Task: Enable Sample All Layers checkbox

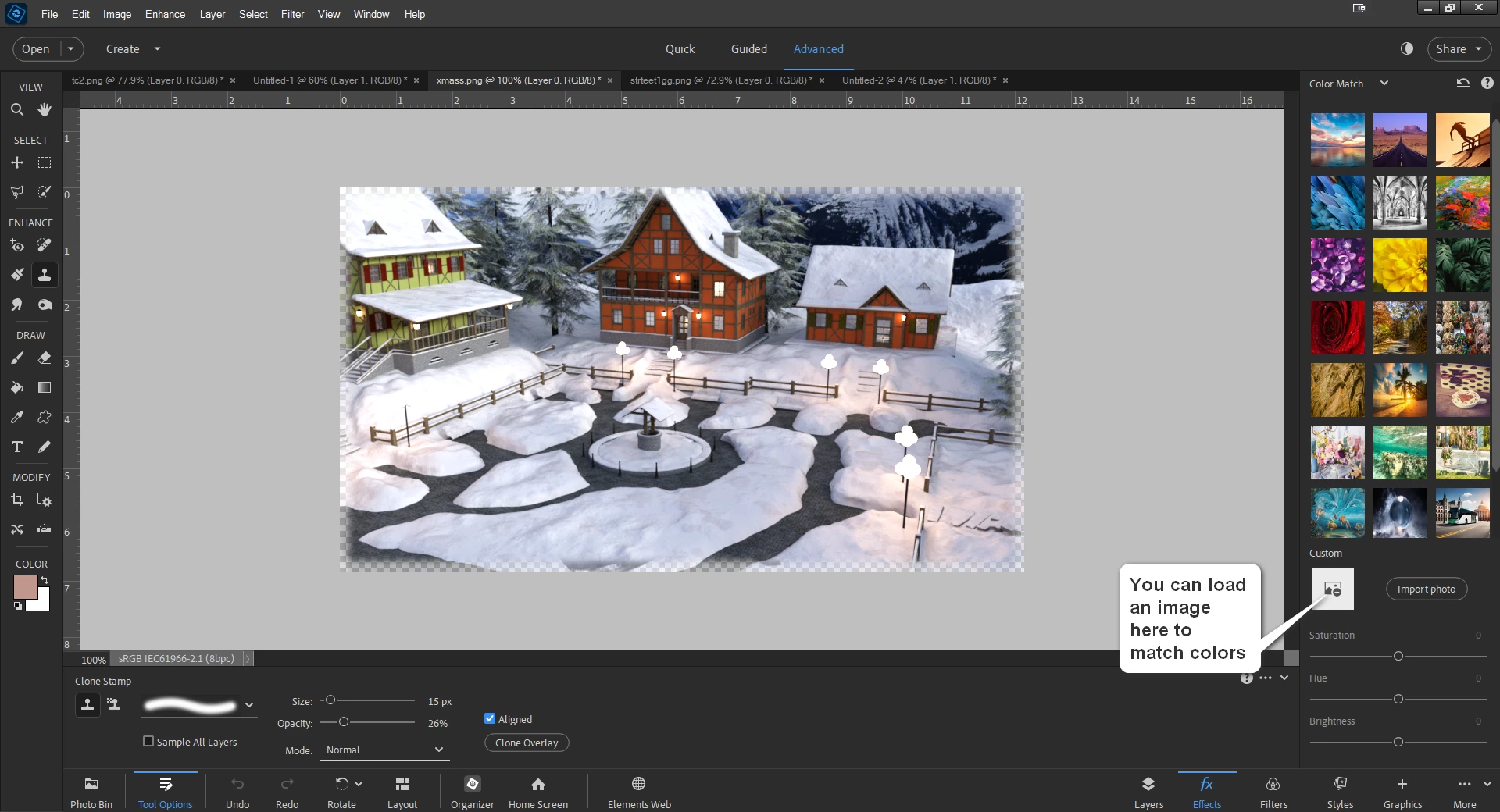Action: (x=148, y=741)
